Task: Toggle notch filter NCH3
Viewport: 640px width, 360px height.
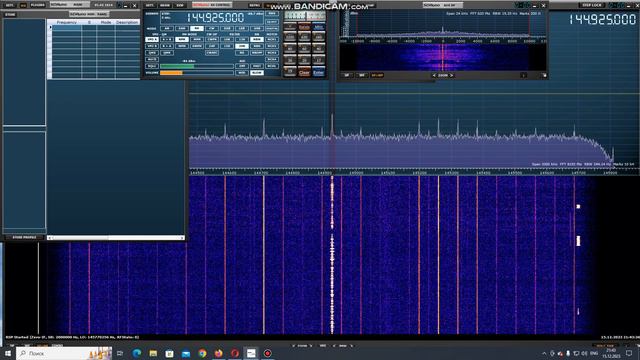Action: pos(272,53)
